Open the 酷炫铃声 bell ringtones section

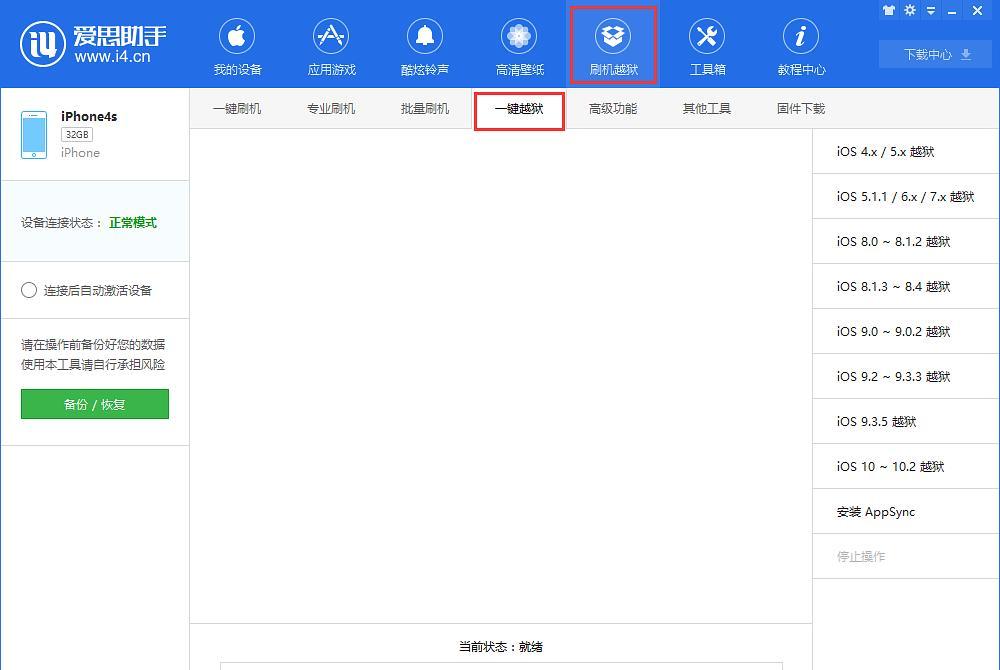click(x=425, y=47)
